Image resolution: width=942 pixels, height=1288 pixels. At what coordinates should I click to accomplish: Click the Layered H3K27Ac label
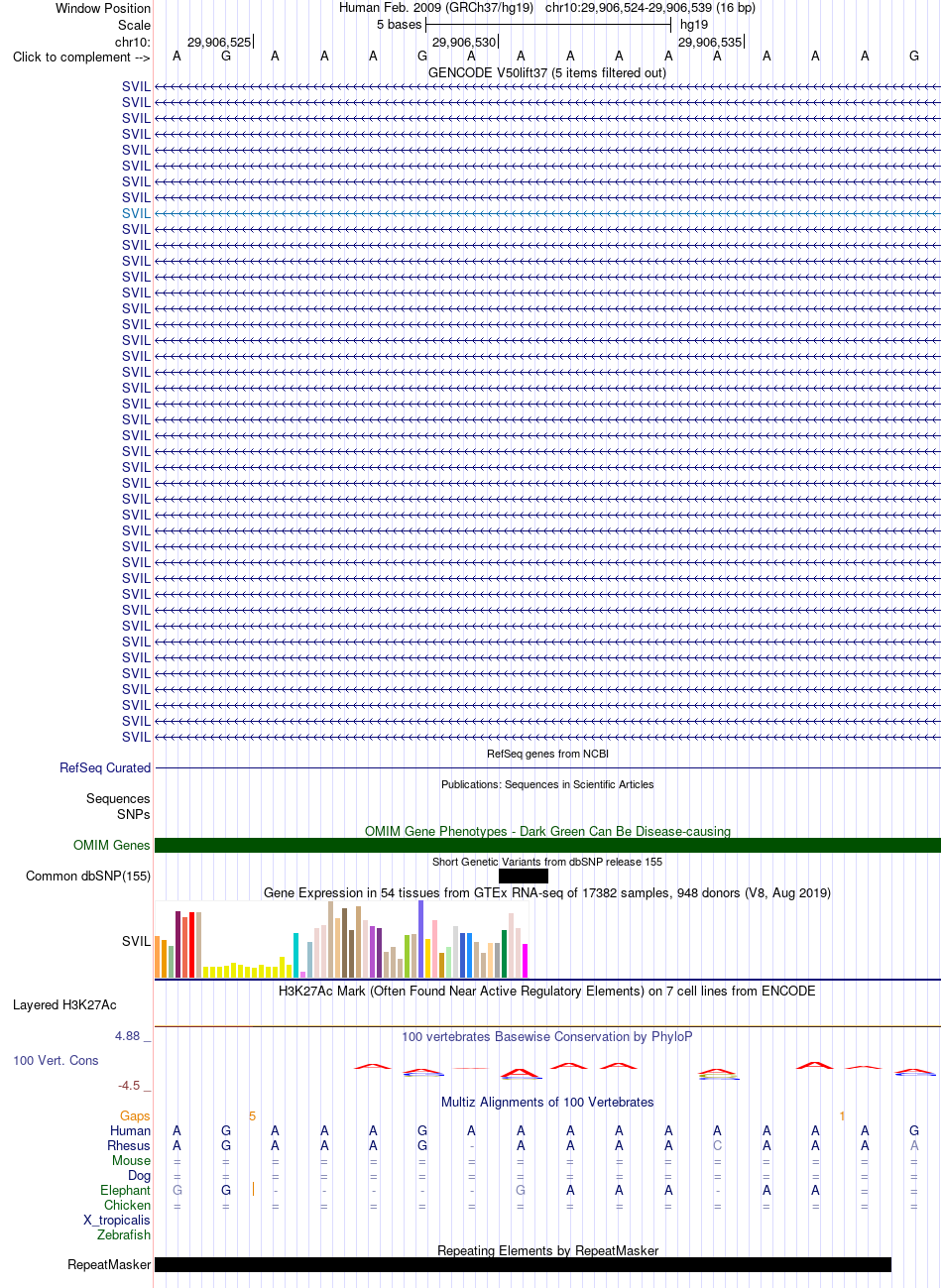click(64, 1004)
